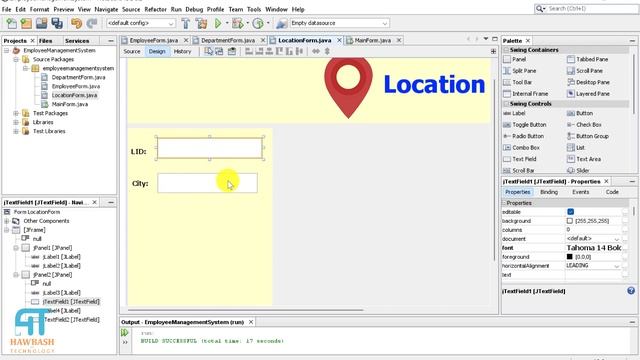Click the background color swatch
The image size is (640, 360).
pyautogui.click(x=570, y=221)
